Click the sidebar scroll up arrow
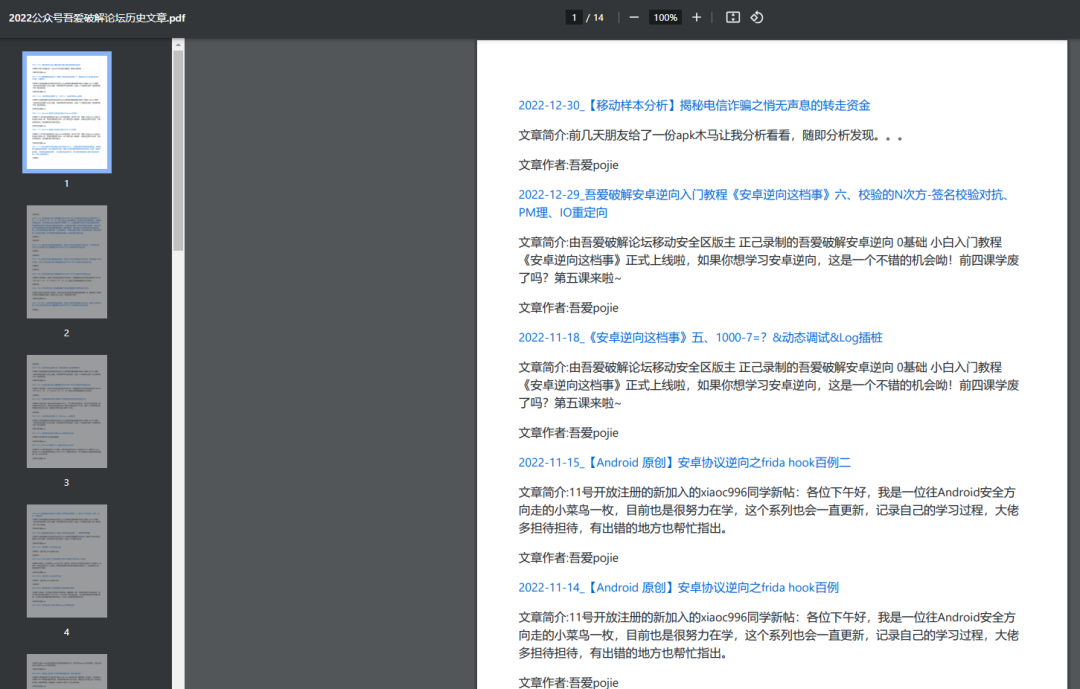 (x=178, y=45)
